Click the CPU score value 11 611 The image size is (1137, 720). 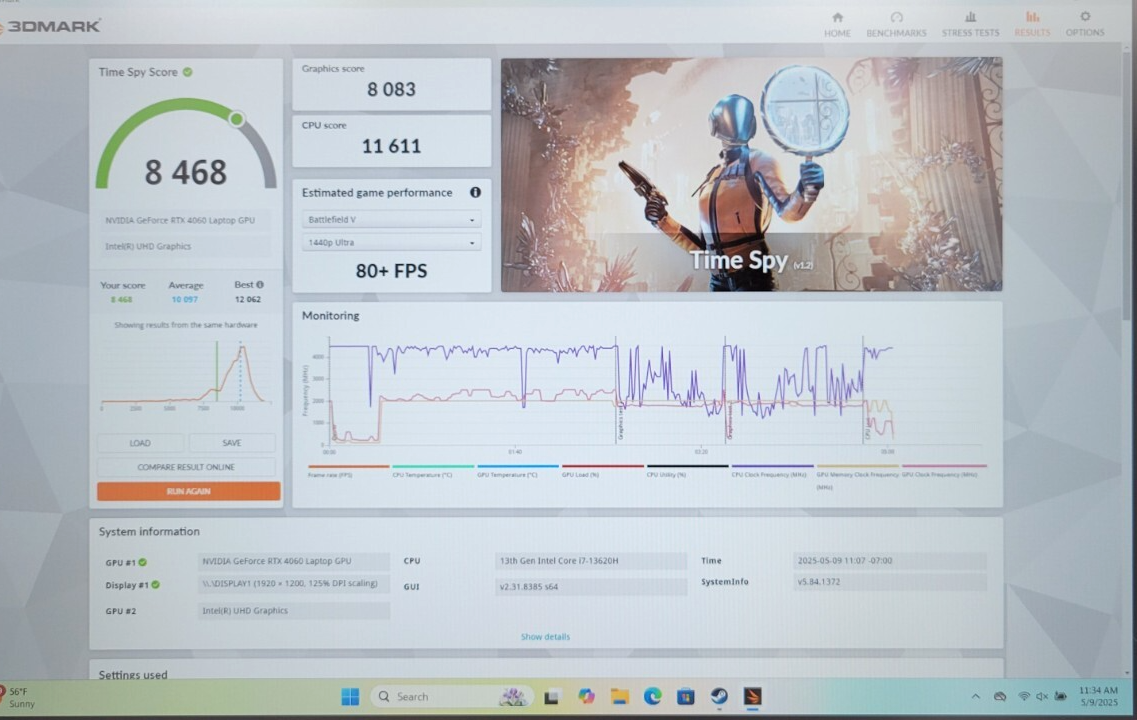[x=392, y=146]
